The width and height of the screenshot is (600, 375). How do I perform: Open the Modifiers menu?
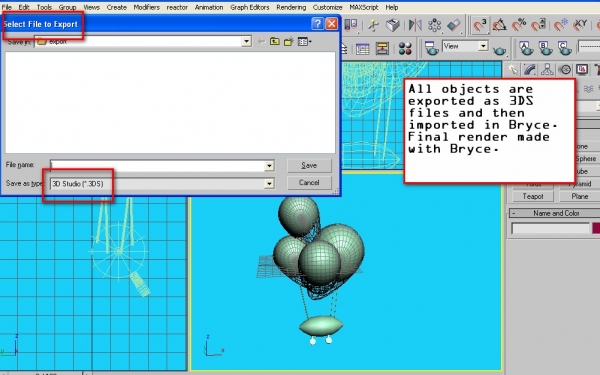click(147, 7)
